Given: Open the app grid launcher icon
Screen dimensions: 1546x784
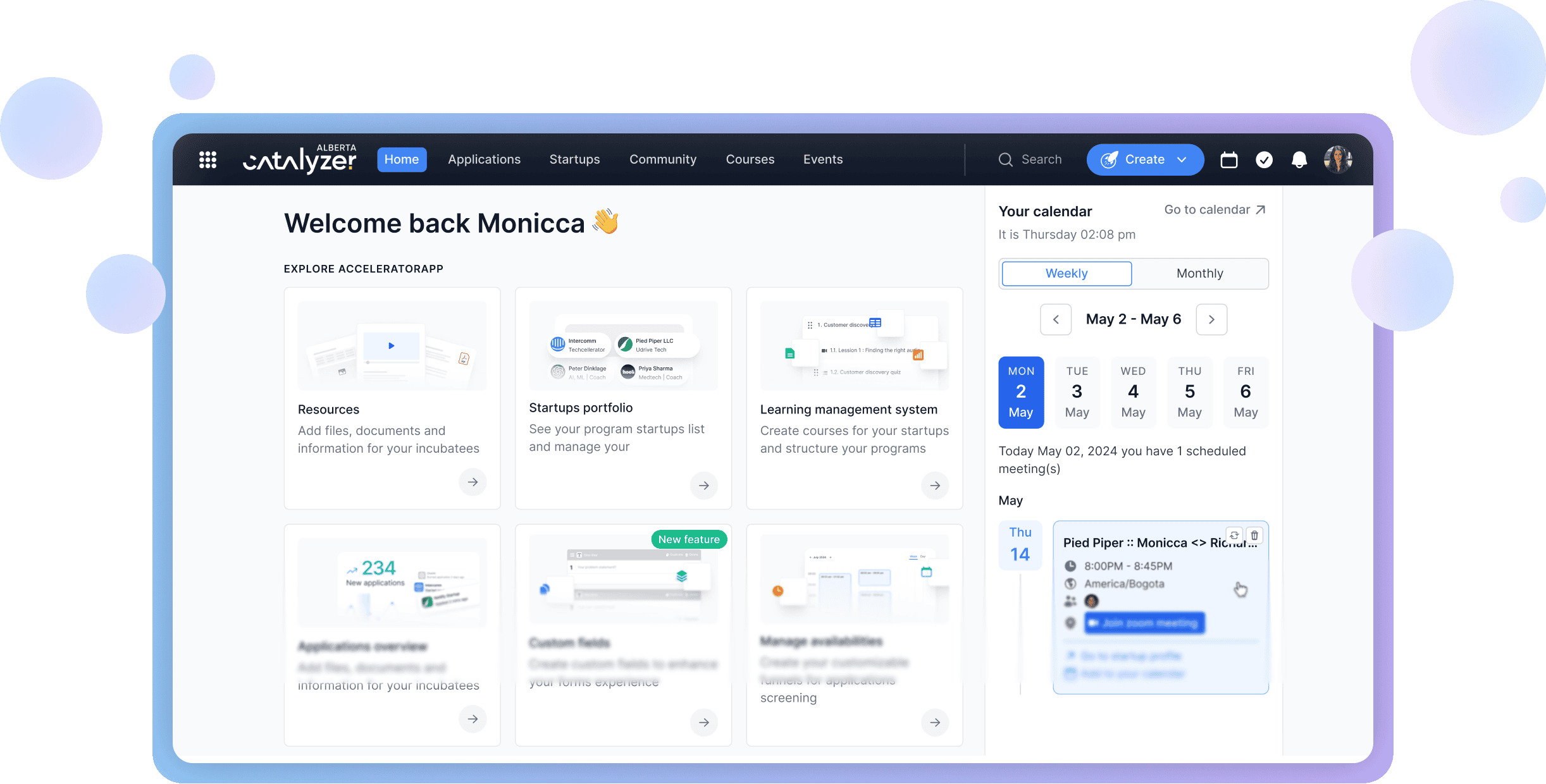Looking at the screenshot, I should [x=207, y=160].
